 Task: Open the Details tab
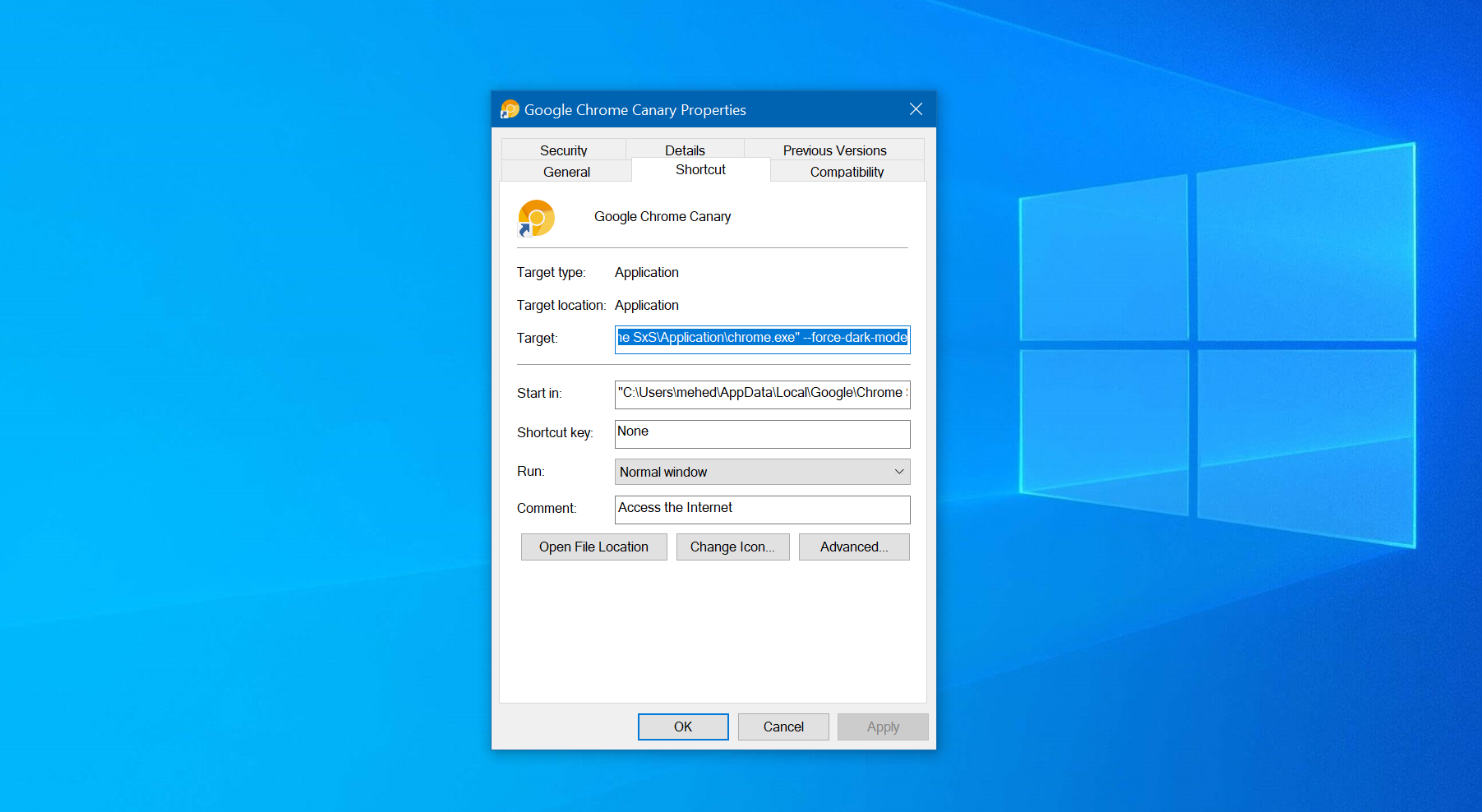(x=684, y=150)
